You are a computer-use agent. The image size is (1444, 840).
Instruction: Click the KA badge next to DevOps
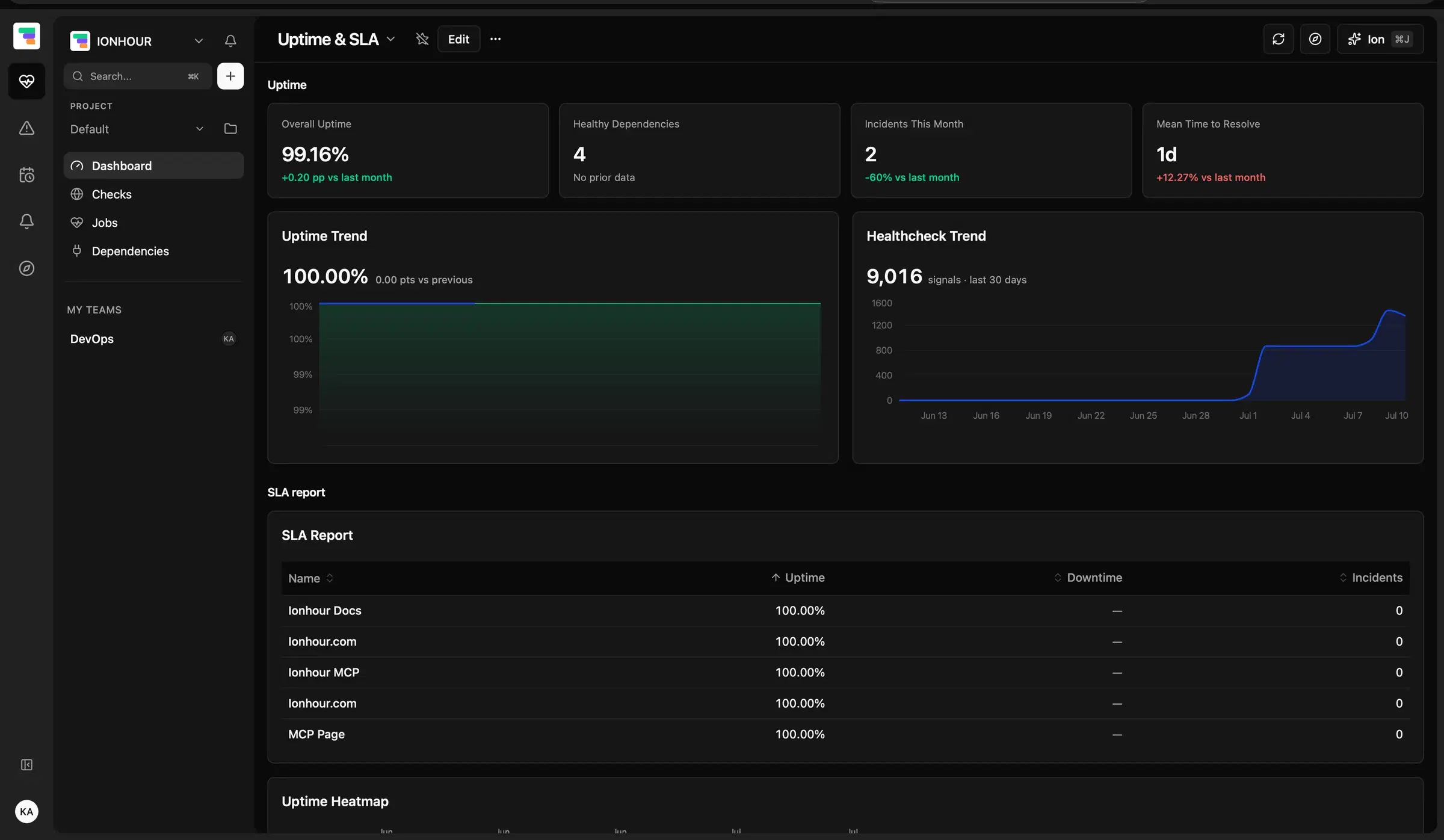point(229,339)
